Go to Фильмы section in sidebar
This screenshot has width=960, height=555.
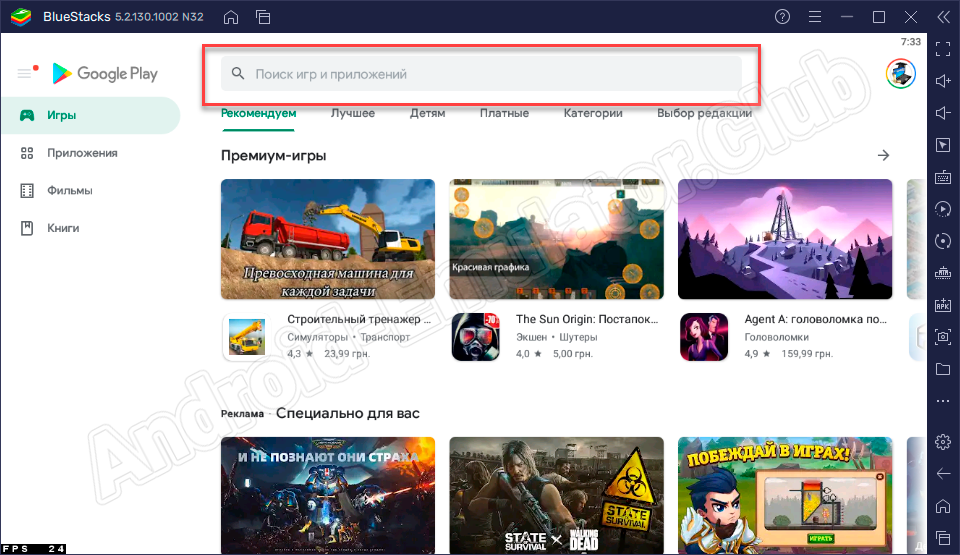[x=70, y=190]
